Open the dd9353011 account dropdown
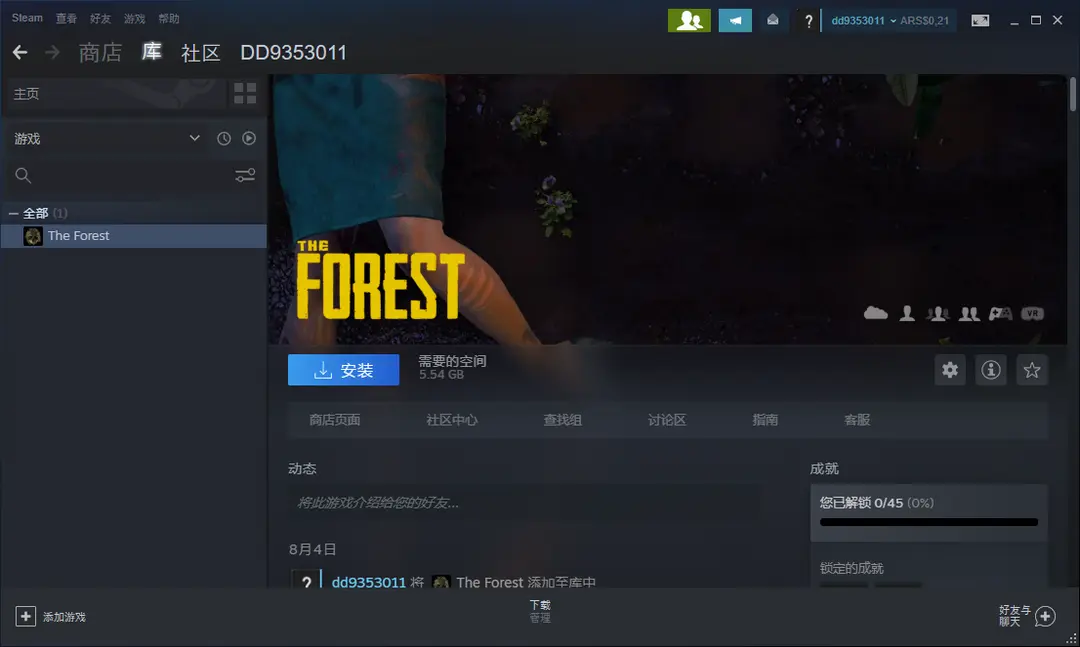1080x647 pixels. 864,21
